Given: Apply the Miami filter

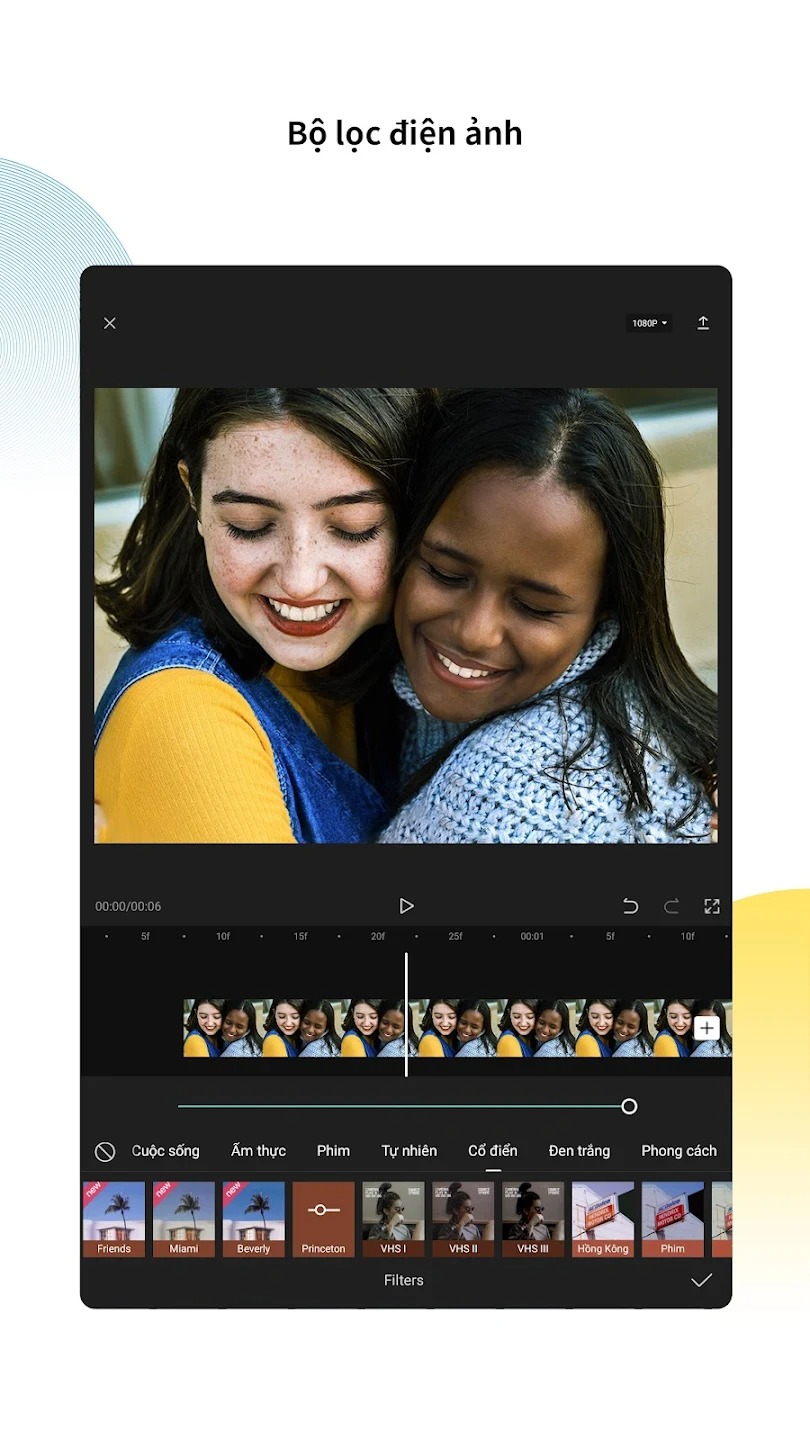Looking at the screenshot, I should point(184,1219).
